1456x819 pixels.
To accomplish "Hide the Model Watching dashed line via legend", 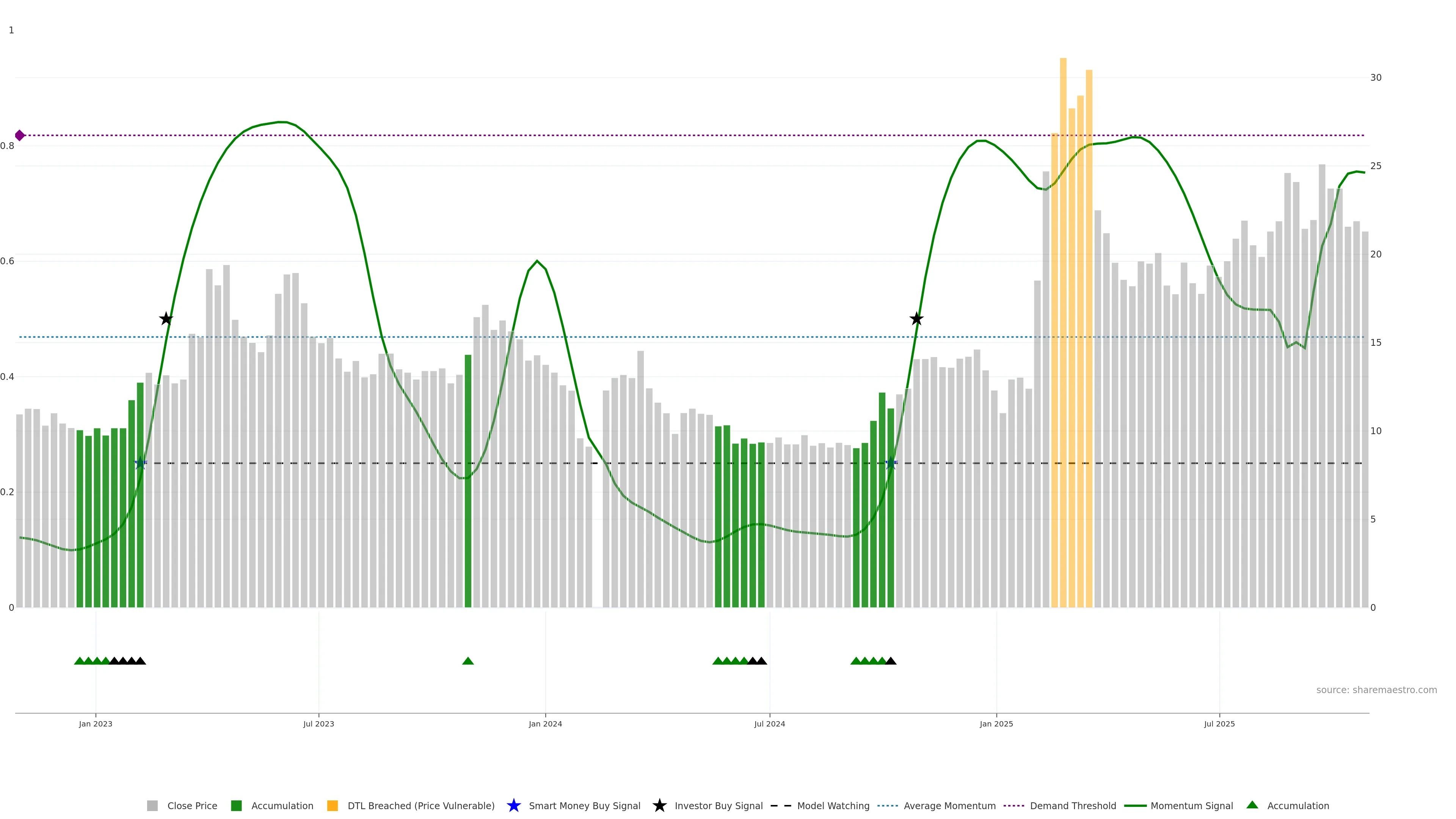I will coord(833,805).
